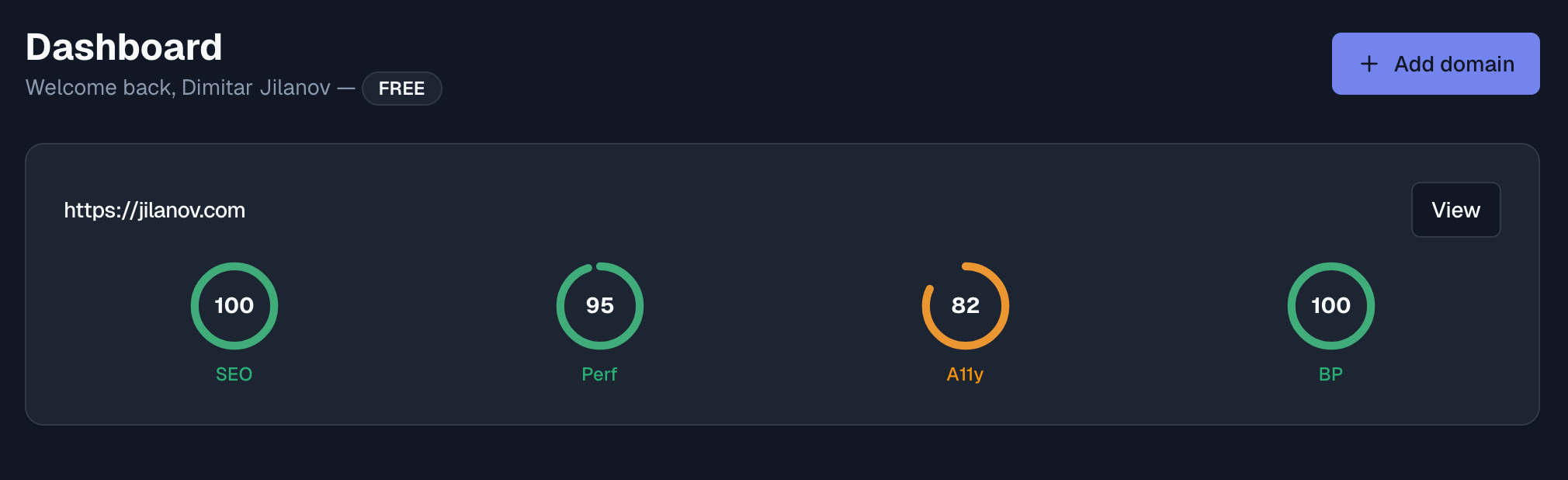The height and width of the screenshot is (480, 1568).
Task: Click the BP label below its score
Action: 1330,374
